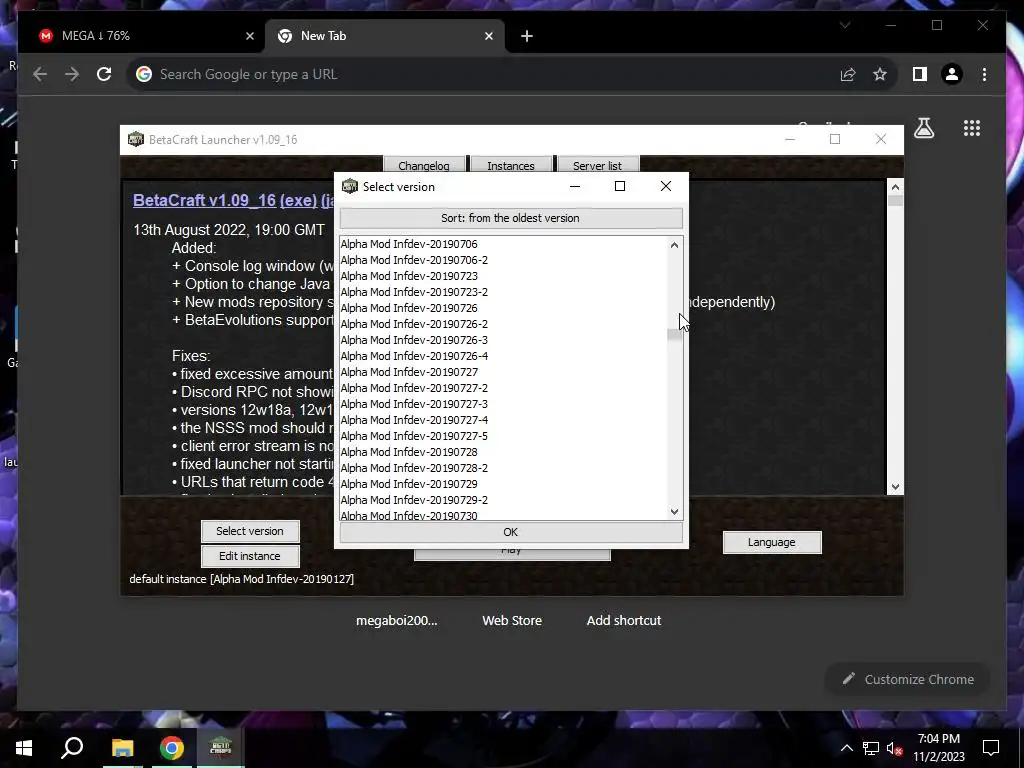Open Google apps grid icon
Viewport: 1024px width, 768px height.
point(972,128)
